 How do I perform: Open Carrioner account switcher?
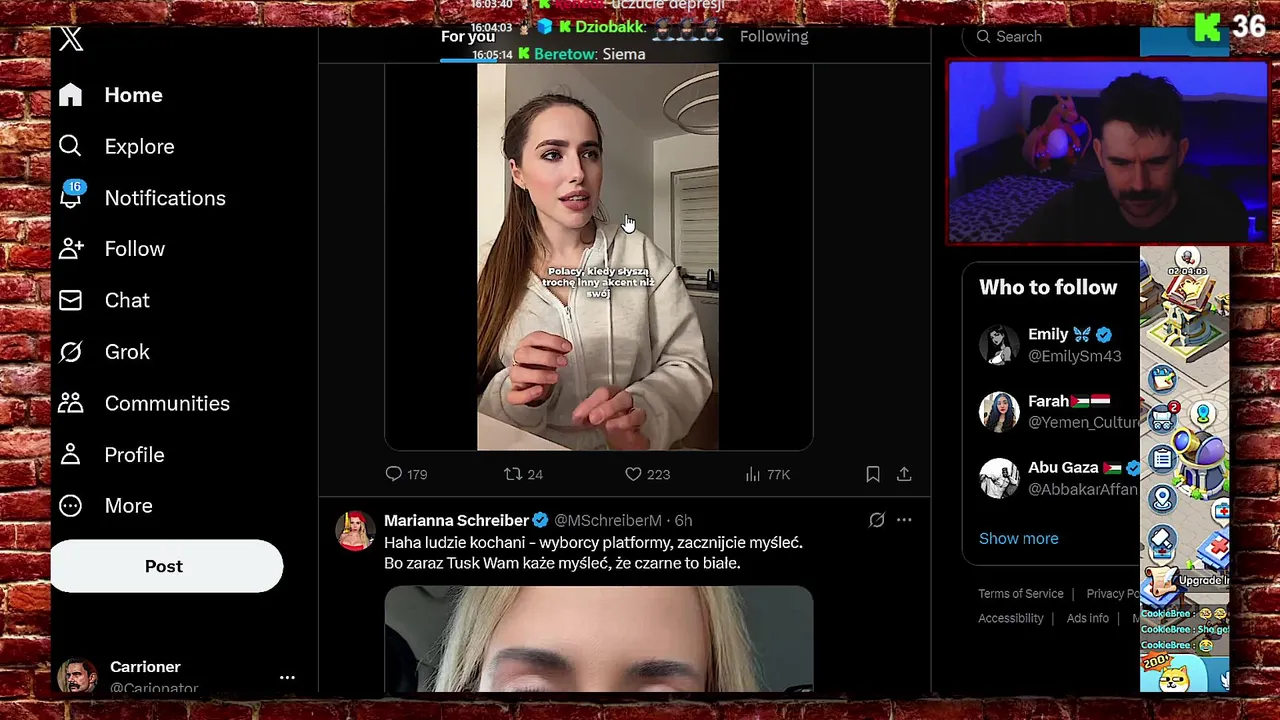tap(176, 677)
